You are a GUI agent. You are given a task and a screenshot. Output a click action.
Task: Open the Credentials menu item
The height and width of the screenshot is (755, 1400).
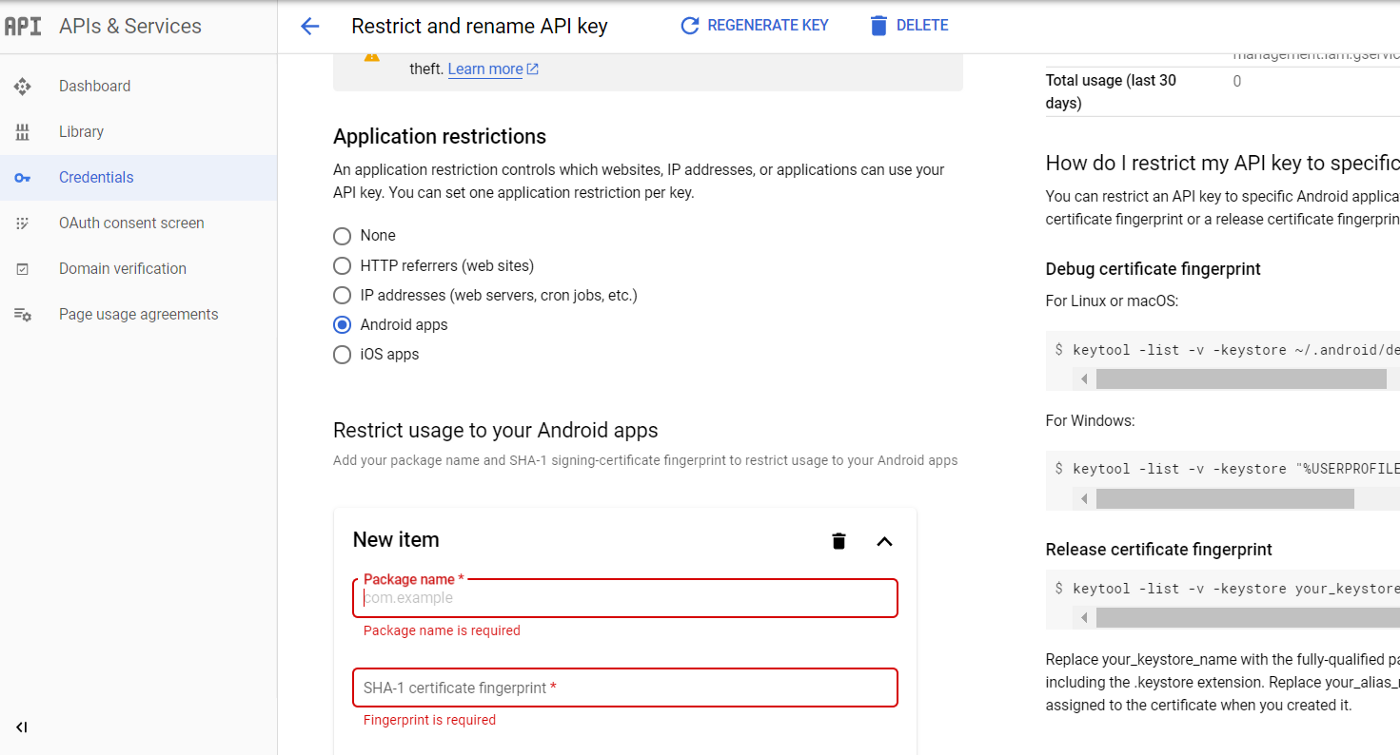(96, 178)
